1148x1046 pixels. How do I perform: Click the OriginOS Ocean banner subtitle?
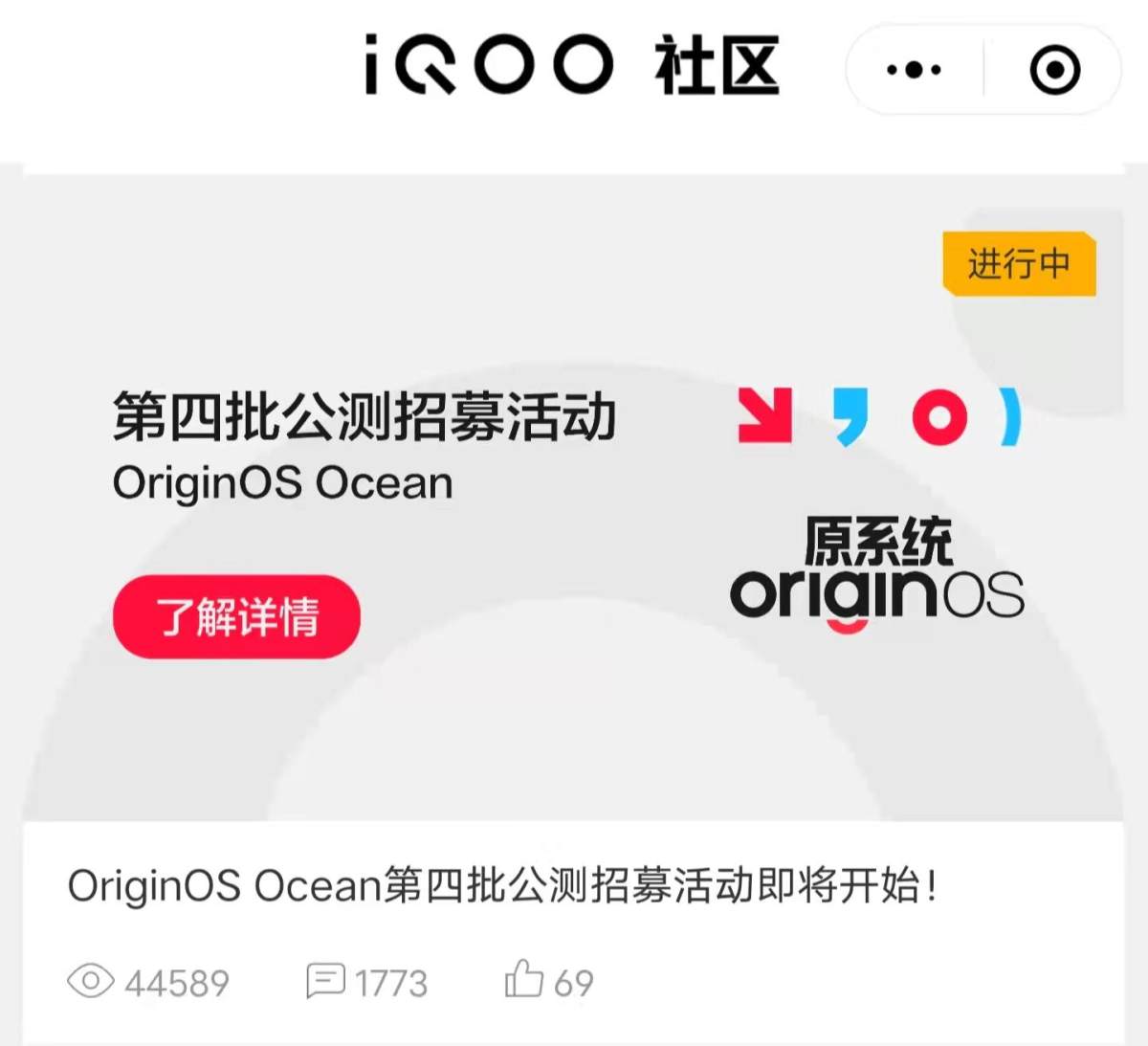point(282,483)
